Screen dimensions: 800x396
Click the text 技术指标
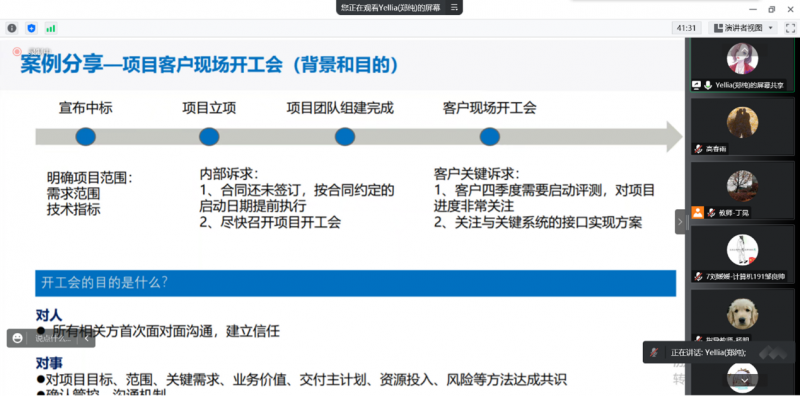pos(73,210)
